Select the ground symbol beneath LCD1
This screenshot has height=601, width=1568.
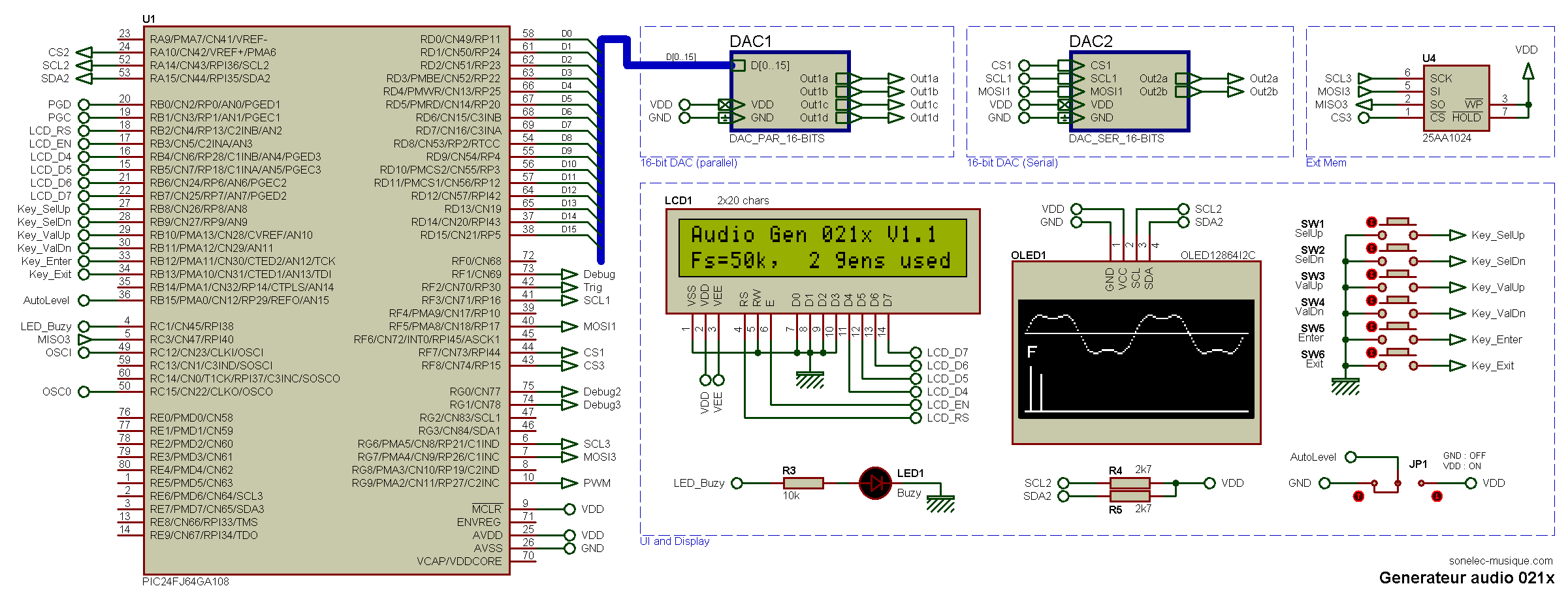pyautogui.click(x=810, y=380)
